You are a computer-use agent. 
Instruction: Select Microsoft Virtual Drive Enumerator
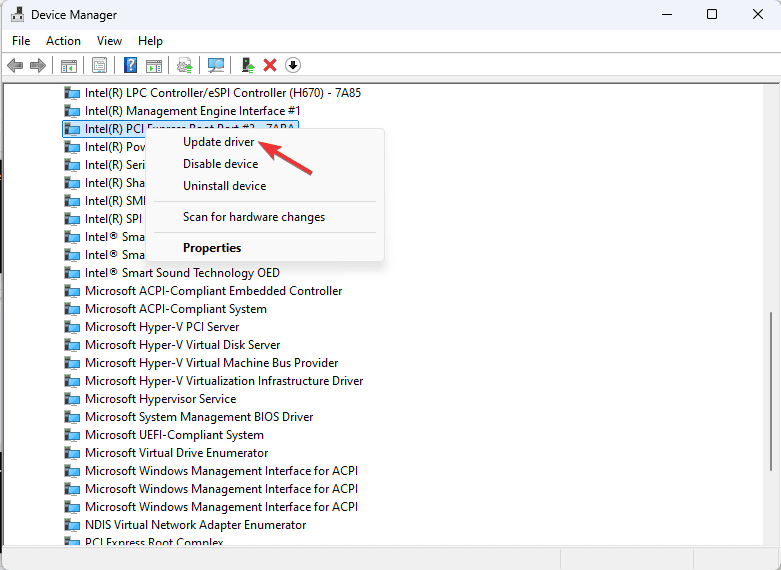click(176, 453)
